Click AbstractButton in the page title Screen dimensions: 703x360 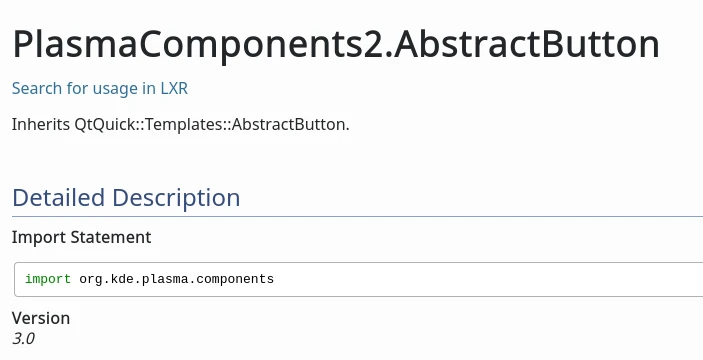point(526,44)
